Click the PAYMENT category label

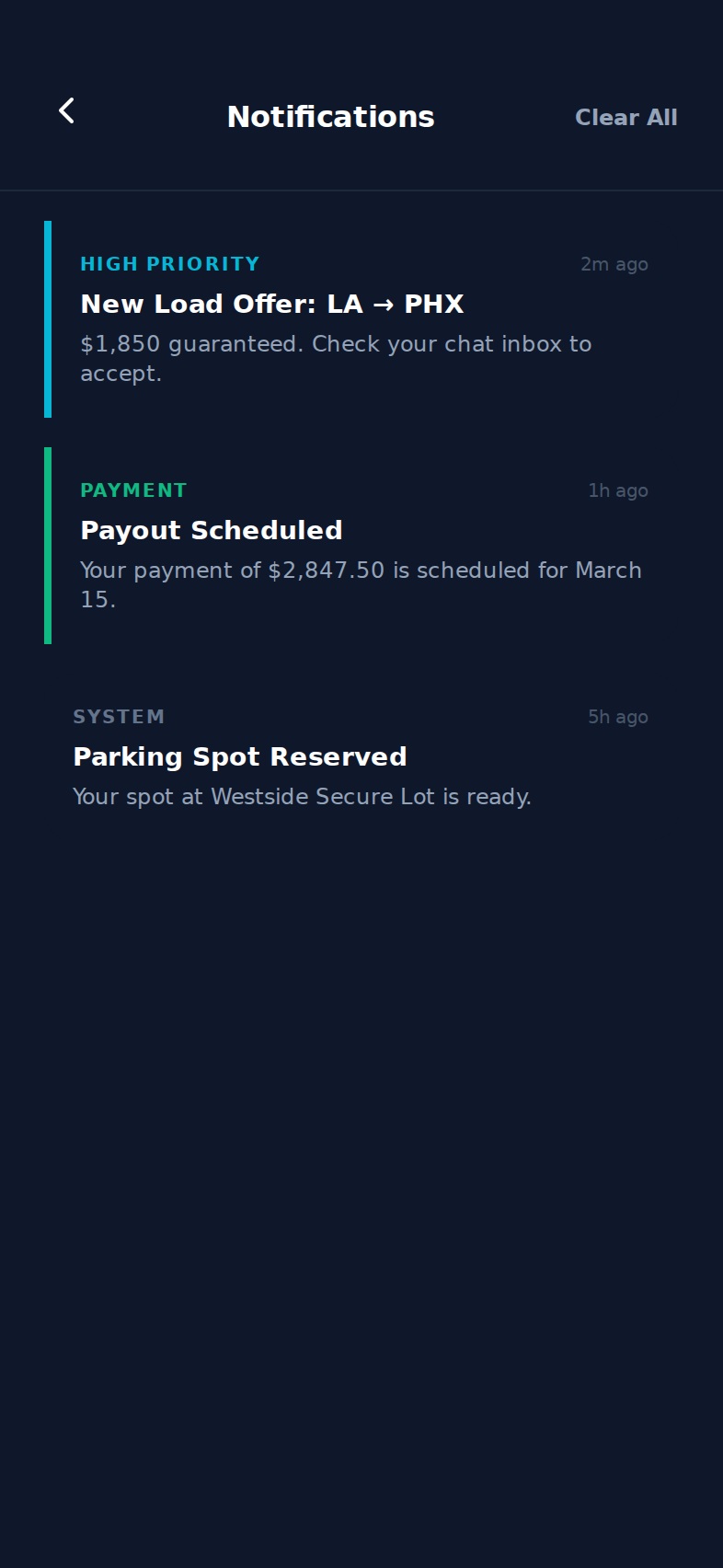[133, 490]
